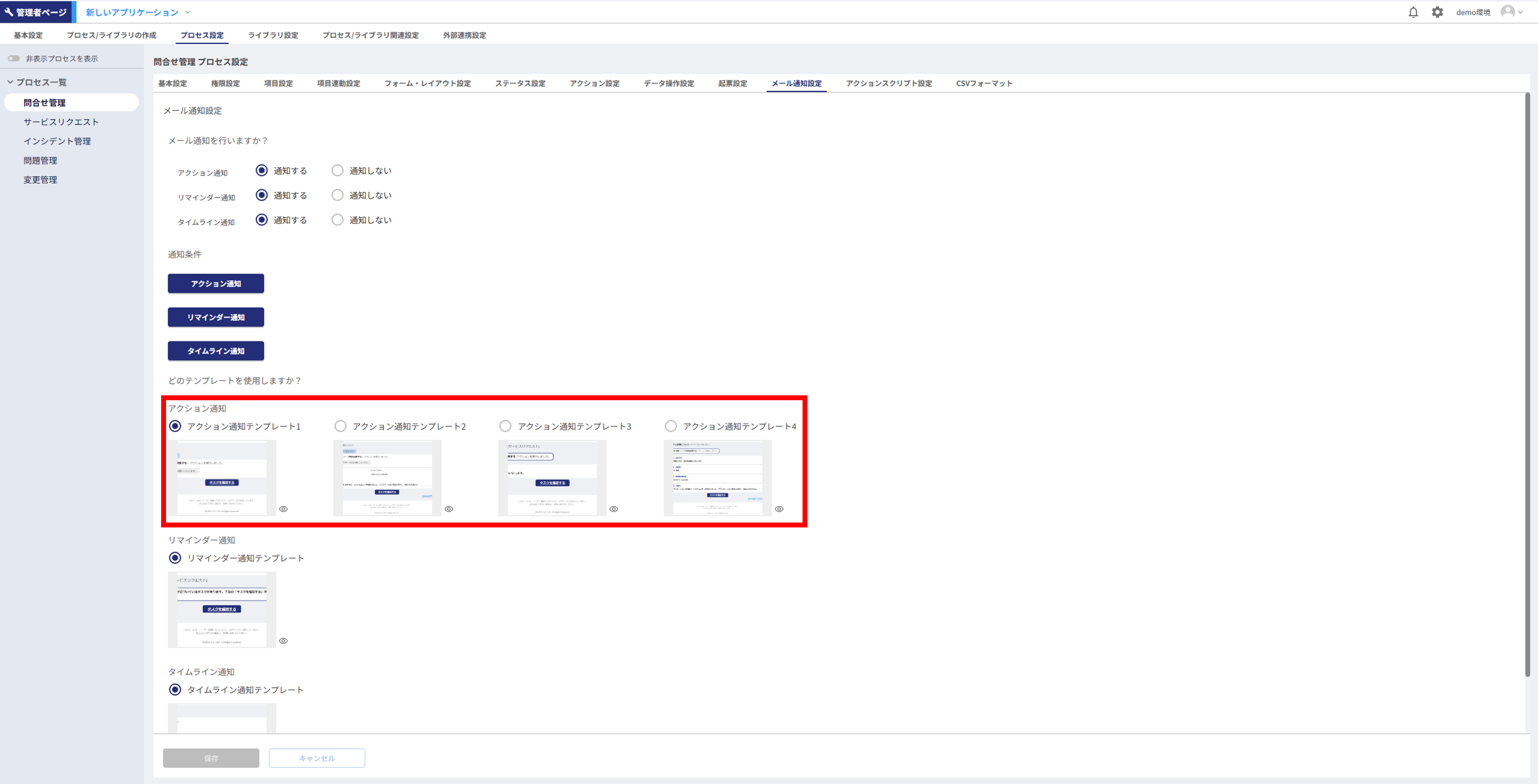Image resolution: width=1538 pixels, height=784 pixels.
Task: Preview Action notification template 3 eye icon
Action: click(614, 509)
